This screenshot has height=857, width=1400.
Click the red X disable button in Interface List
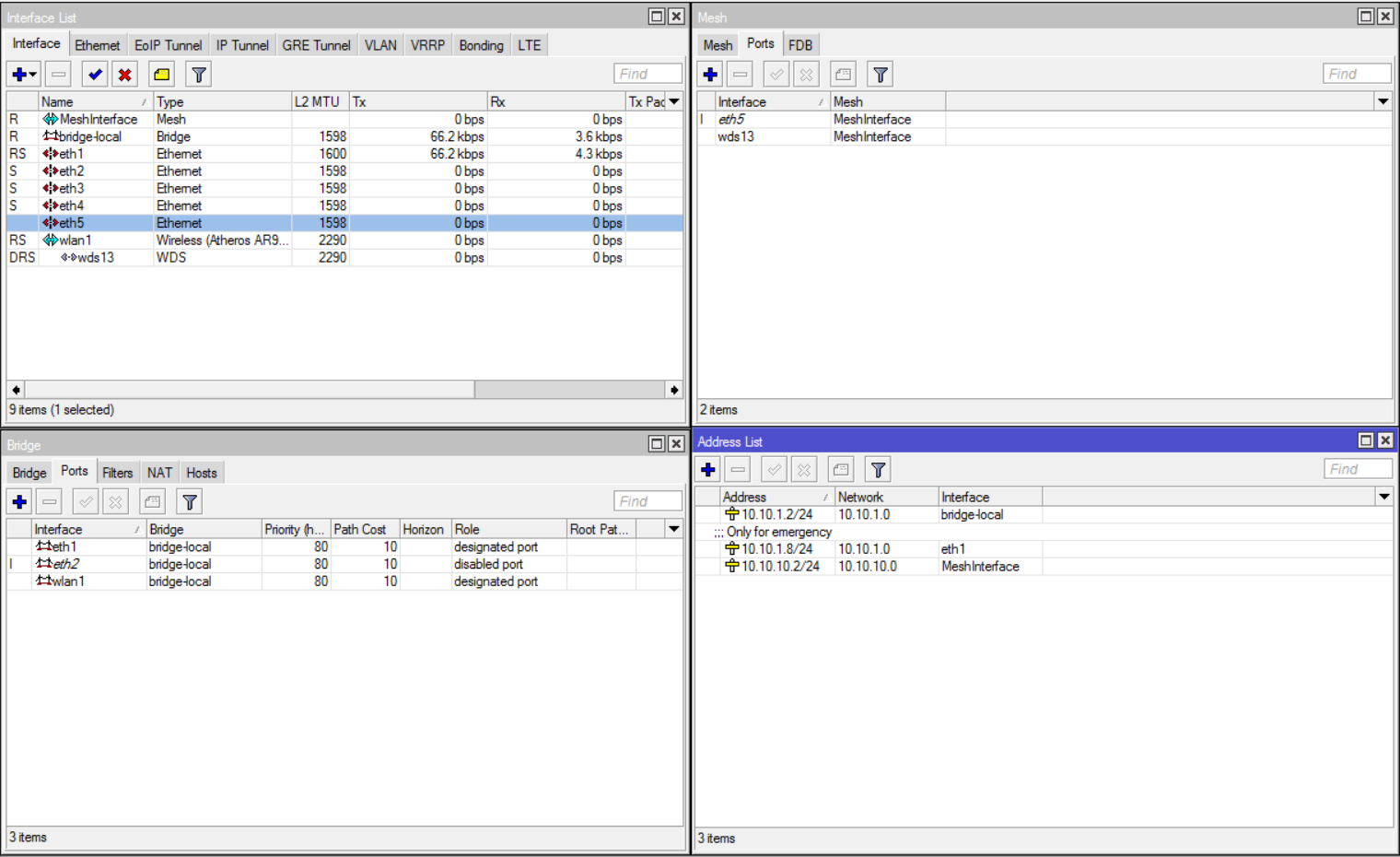point(124,75)
